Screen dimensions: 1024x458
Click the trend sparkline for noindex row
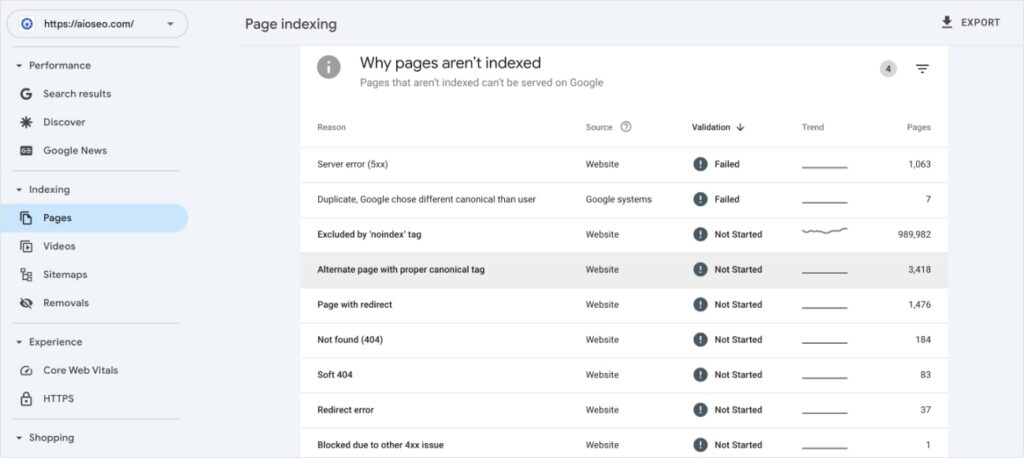[824, 231]
